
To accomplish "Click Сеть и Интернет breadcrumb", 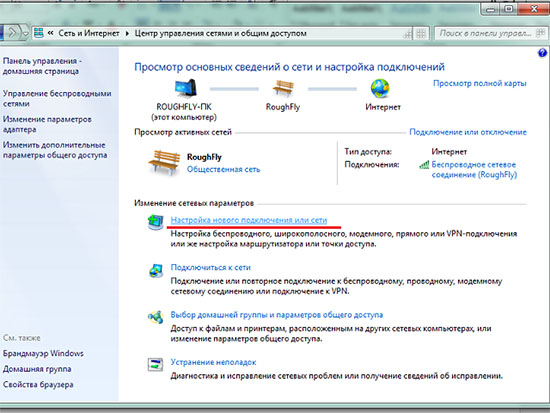I will 89,33.
